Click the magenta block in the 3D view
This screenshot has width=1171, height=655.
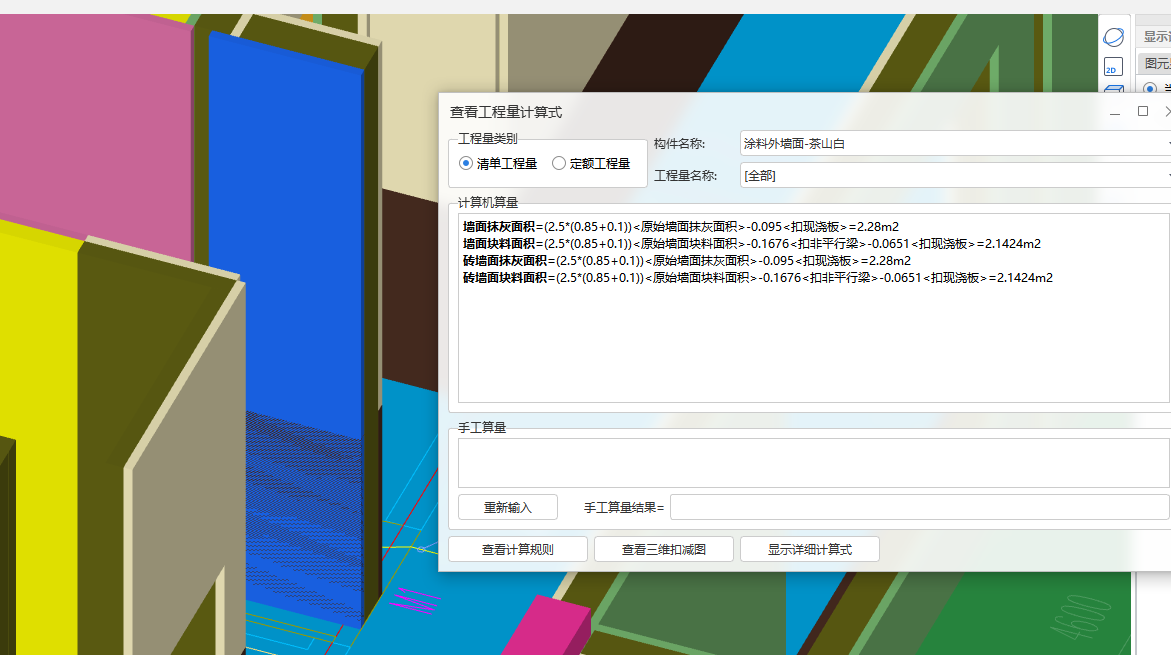(554, 624)
